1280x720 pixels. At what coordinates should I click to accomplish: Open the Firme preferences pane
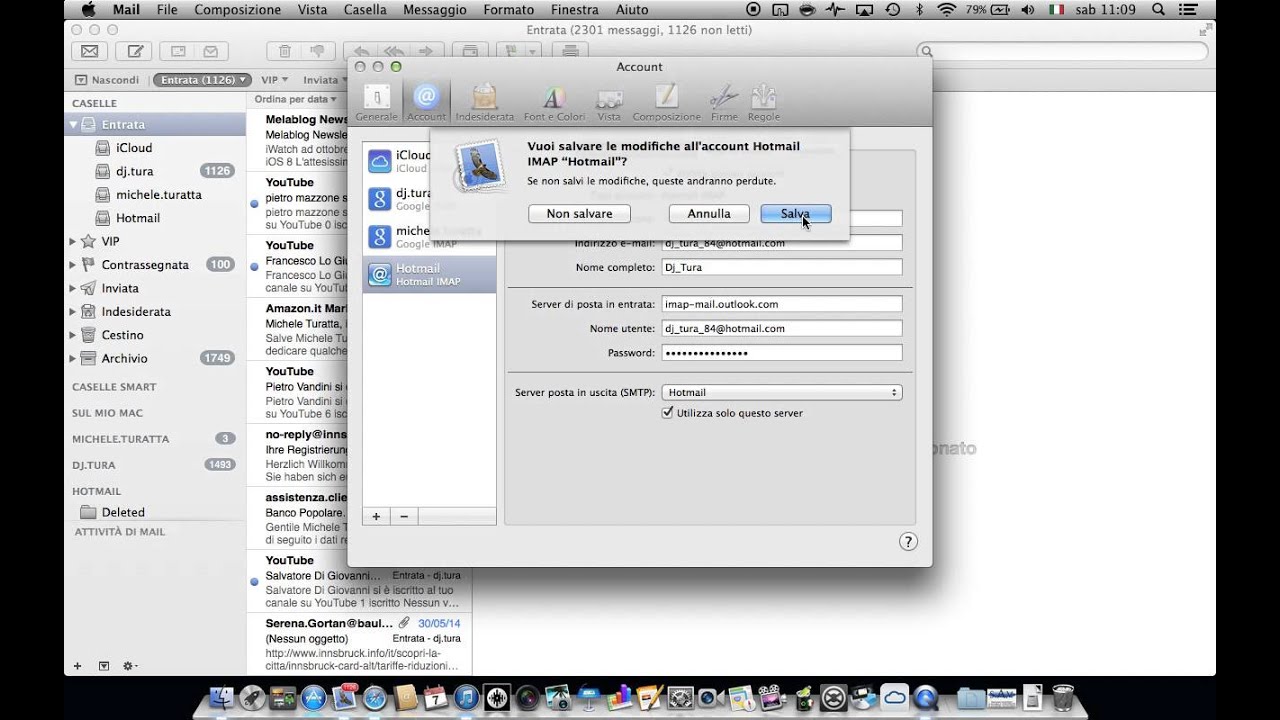click(x=724, y=103)
